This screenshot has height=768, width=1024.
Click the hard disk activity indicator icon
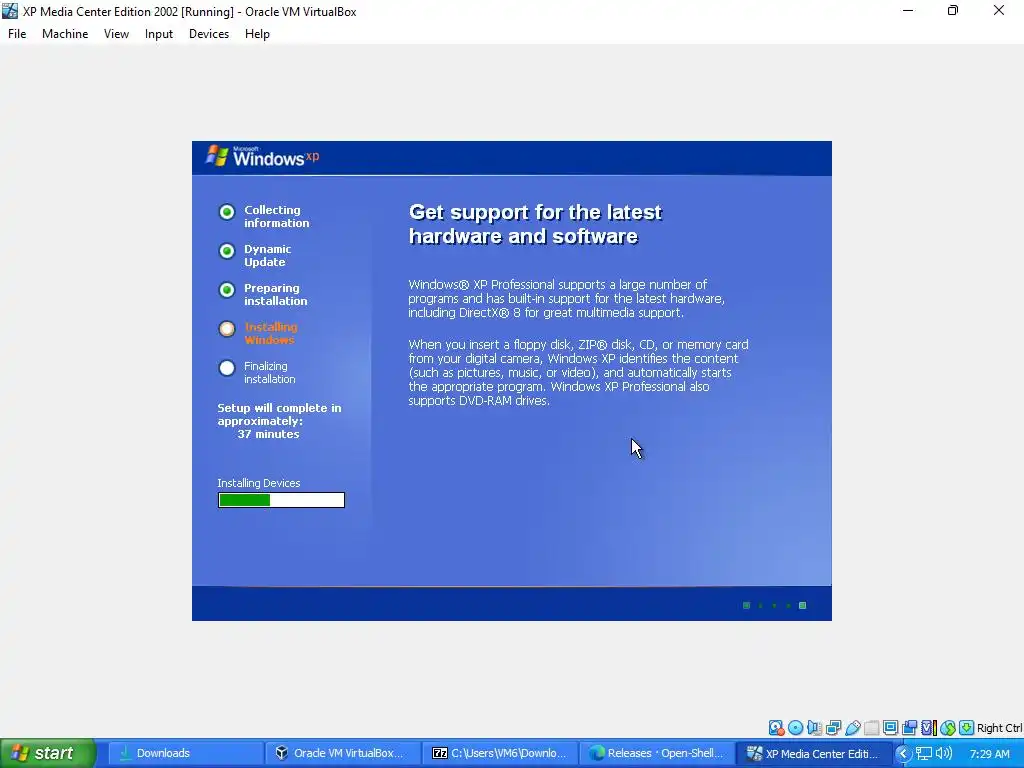tap(776, 728)
